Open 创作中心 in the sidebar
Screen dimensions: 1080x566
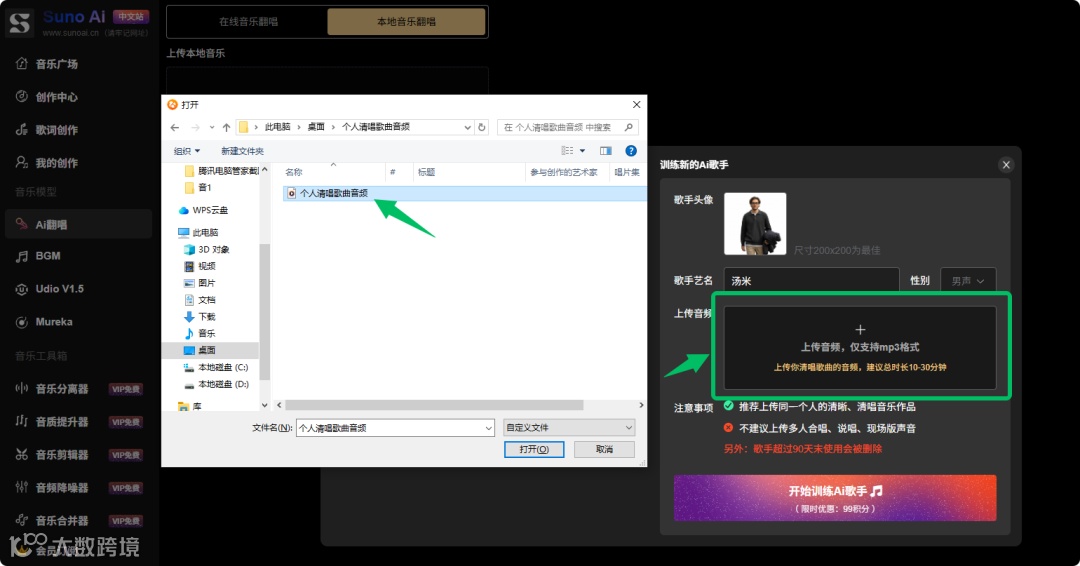(x=56, y=97)
